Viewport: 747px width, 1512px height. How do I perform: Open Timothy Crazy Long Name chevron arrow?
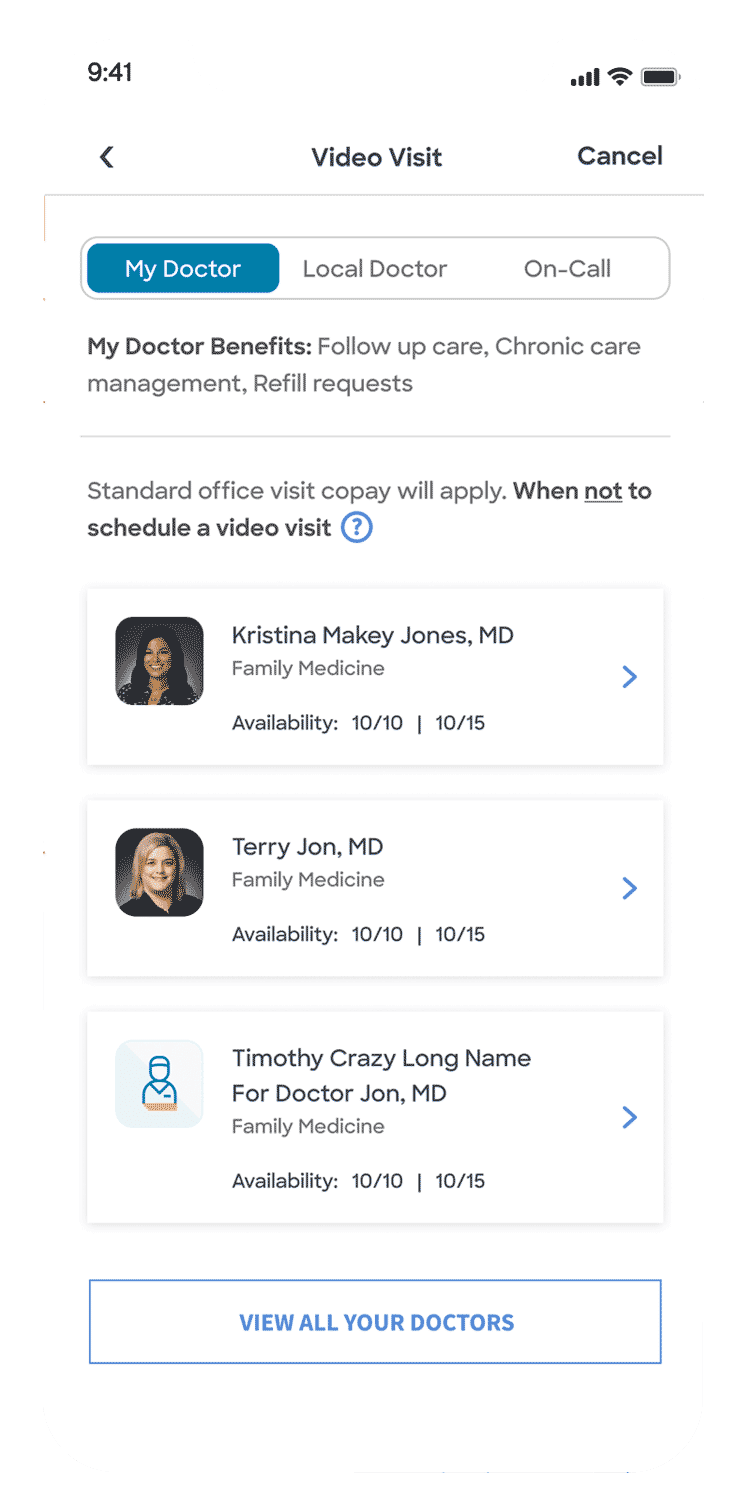coord(629,1117)
